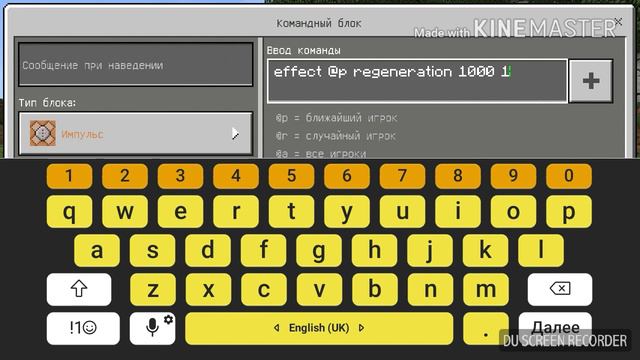
Task: Tap the h key
Action: 374,250
